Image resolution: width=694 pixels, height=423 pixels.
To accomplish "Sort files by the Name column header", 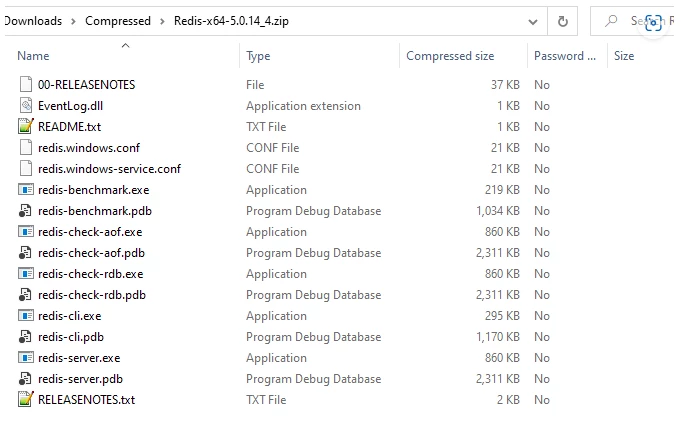I will point(33,56).
